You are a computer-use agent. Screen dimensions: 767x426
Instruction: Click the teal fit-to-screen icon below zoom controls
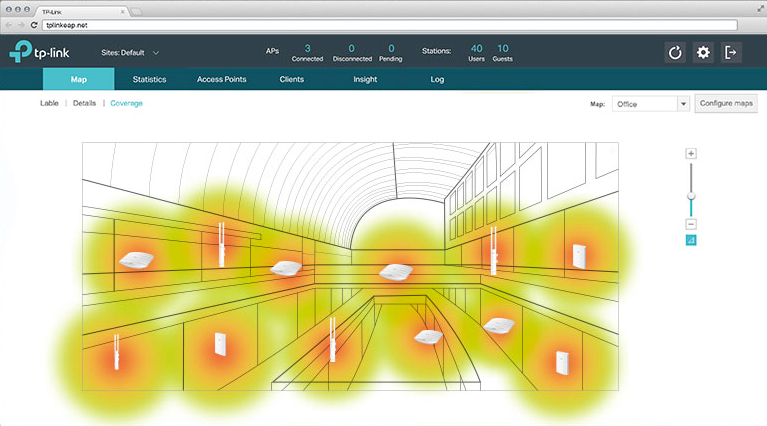pyautogui.click(x=691, y=240)
